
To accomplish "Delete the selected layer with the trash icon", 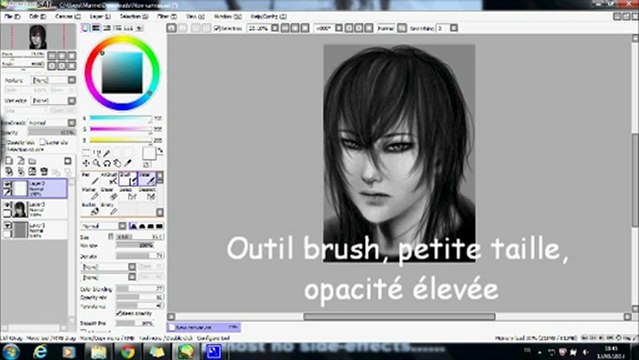I will 44,171.
